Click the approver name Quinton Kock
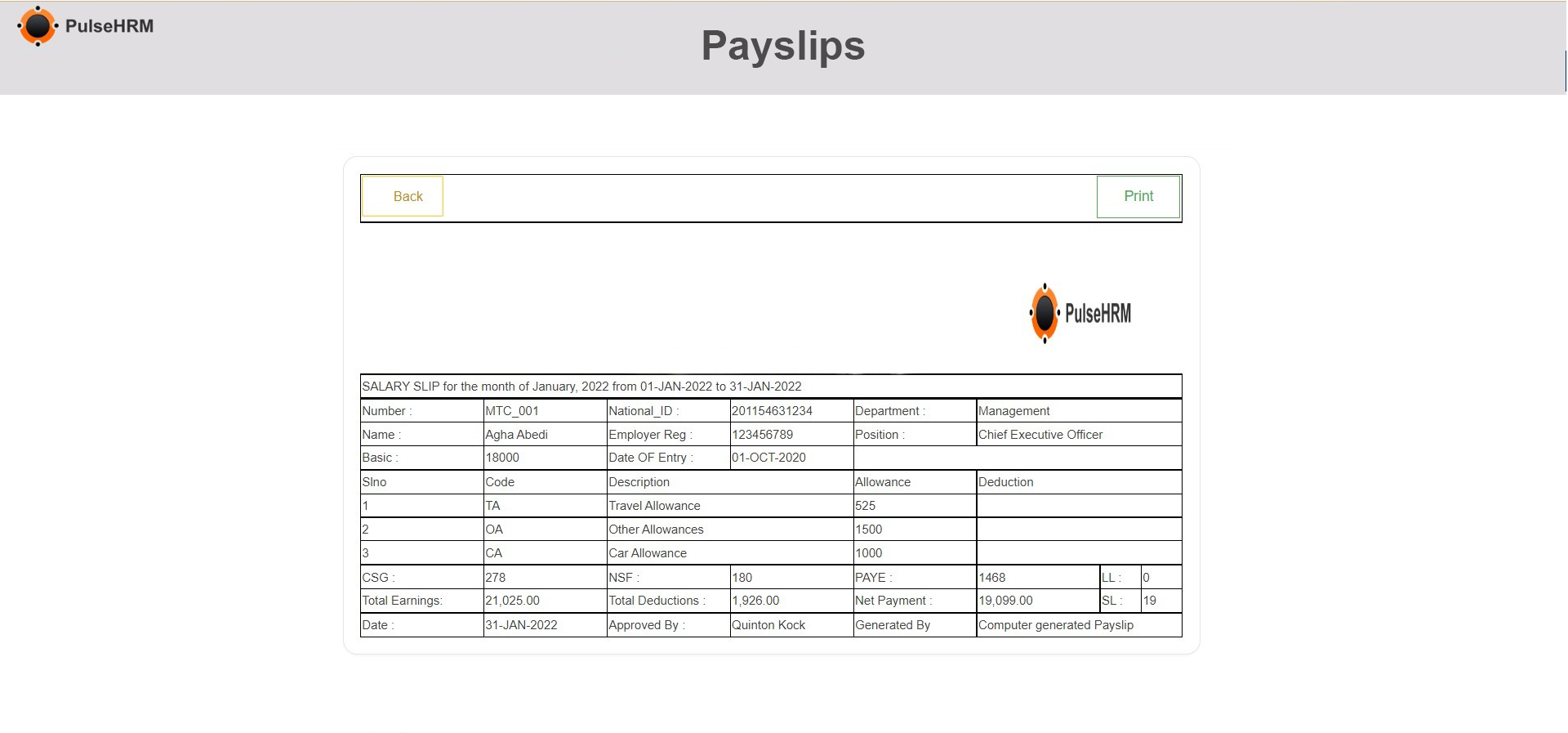 [768, 625]
